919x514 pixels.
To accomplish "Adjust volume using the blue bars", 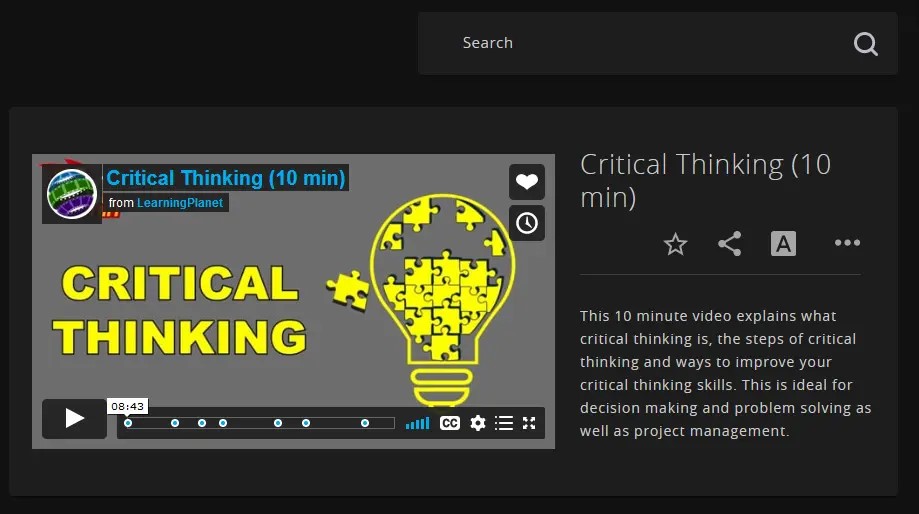I will (x=418, y=423).
